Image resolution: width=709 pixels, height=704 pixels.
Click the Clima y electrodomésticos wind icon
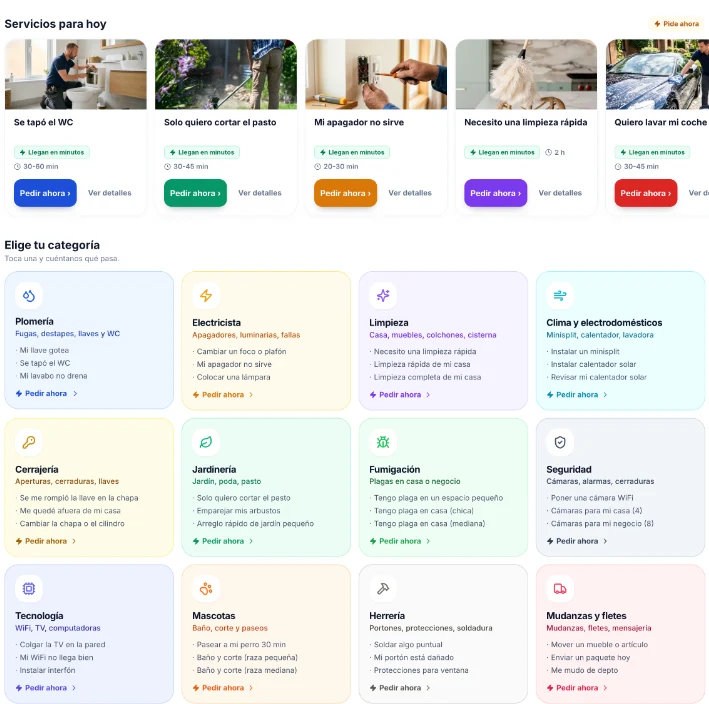click(560, 296)
